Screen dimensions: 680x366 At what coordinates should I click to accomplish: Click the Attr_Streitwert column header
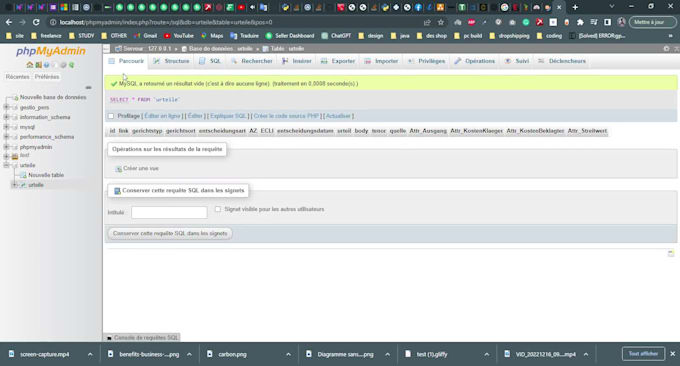pyautogui.click(x=587, y=131)
